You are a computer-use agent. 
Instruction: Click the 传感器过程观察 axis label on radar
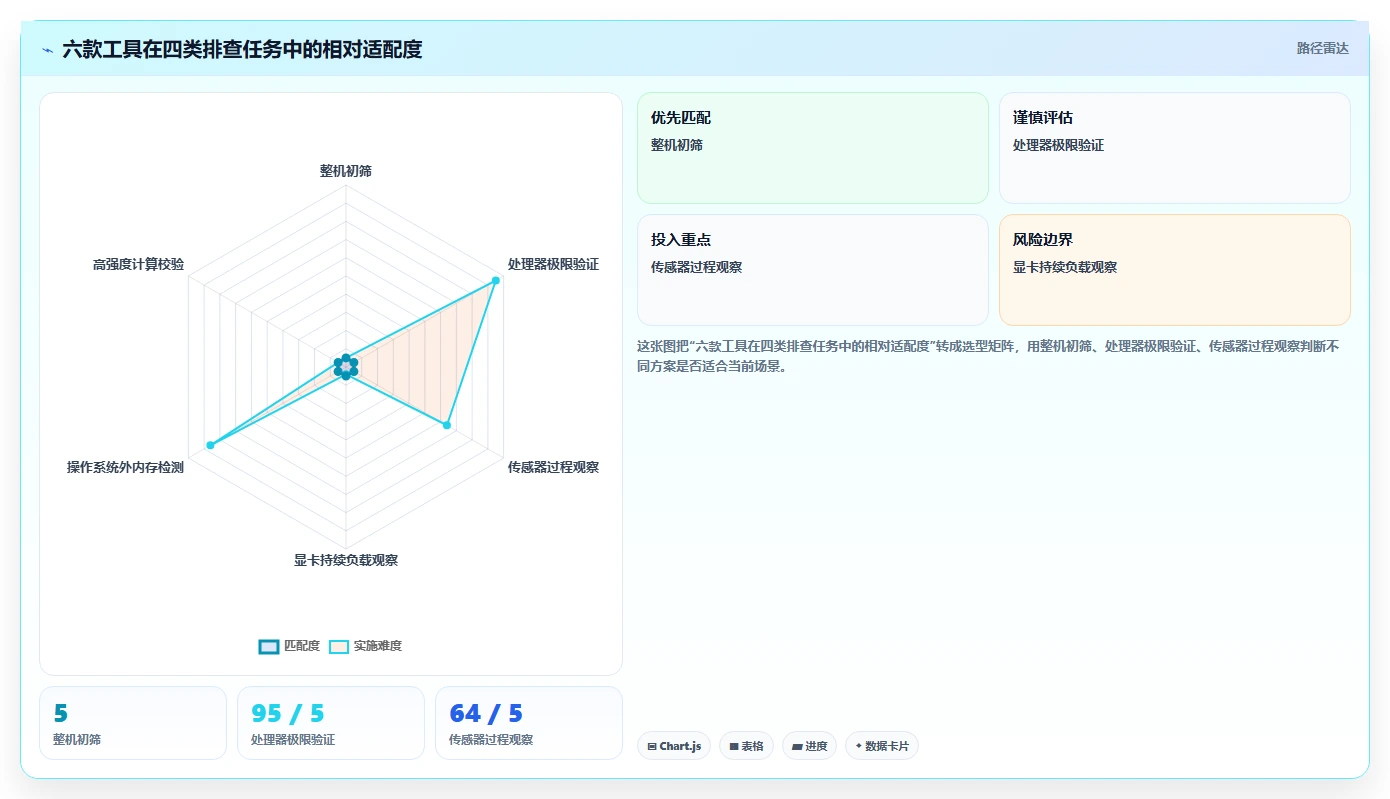pyautogui.click(x=553, y=467)
